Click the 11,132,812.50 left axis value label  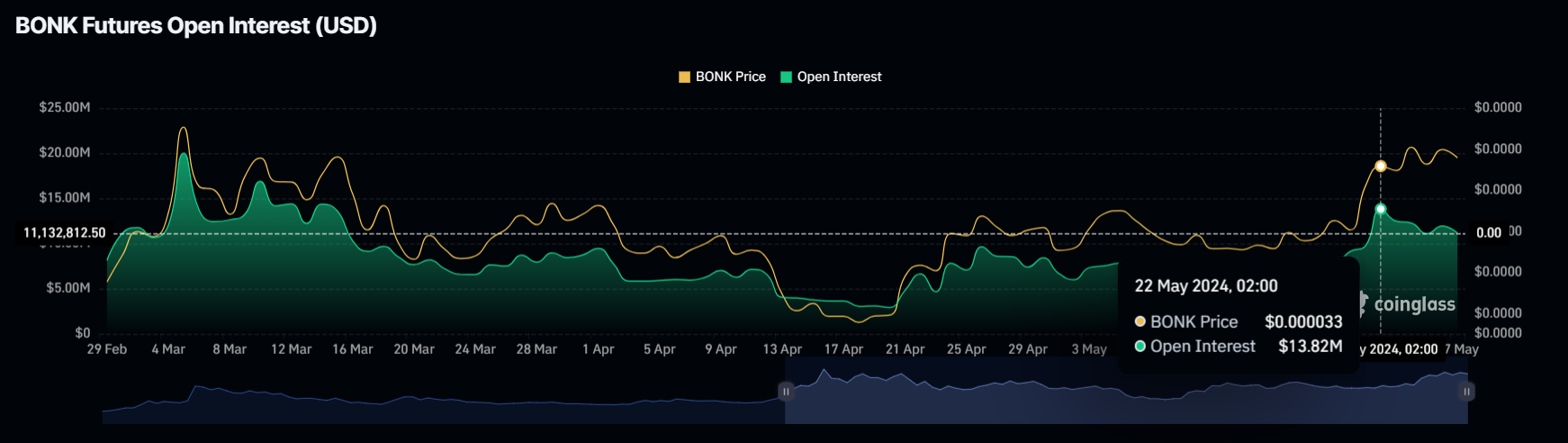tap(64, 233)
